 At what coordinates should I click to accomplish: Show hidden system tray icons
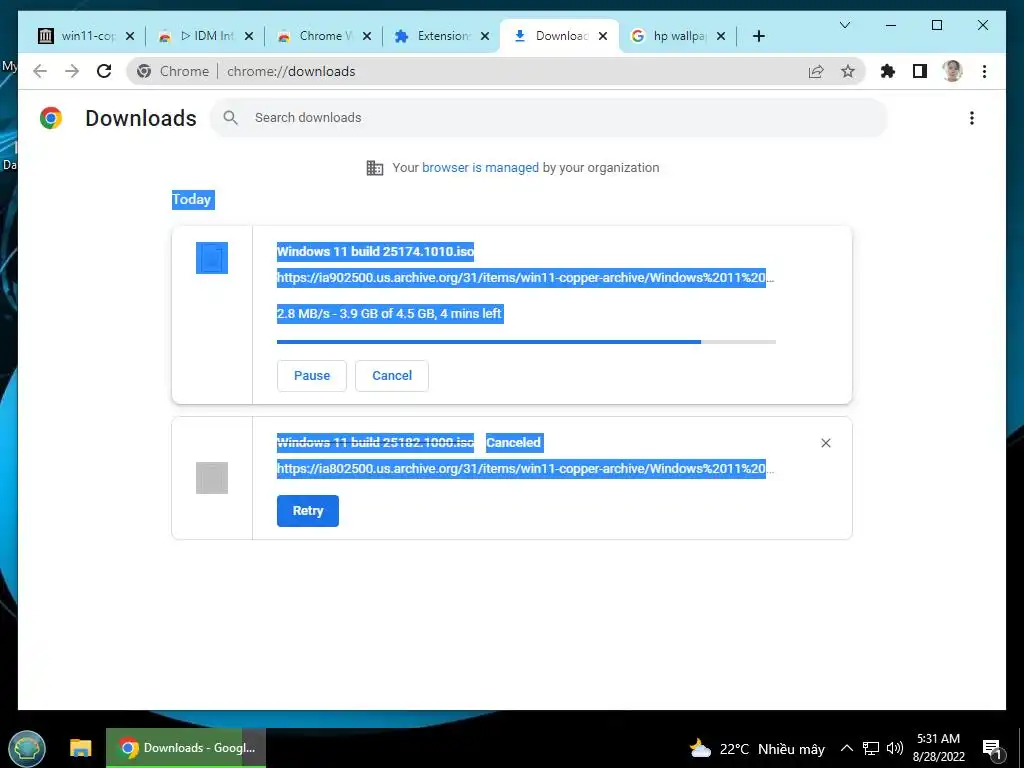846,748
